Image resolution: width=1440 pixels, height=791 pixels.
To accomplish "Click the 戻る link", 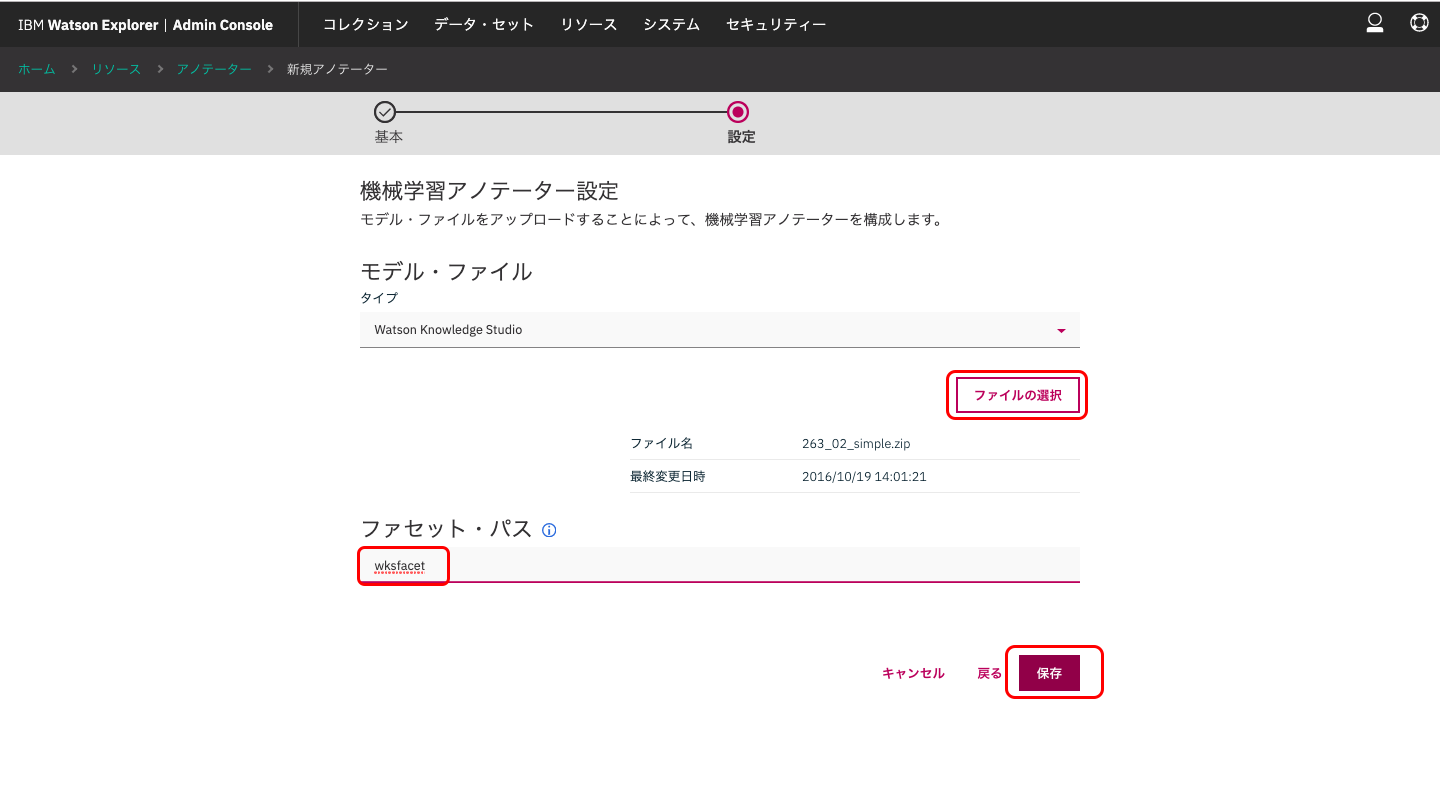I will pyautogui.click(x=989, y=673).
